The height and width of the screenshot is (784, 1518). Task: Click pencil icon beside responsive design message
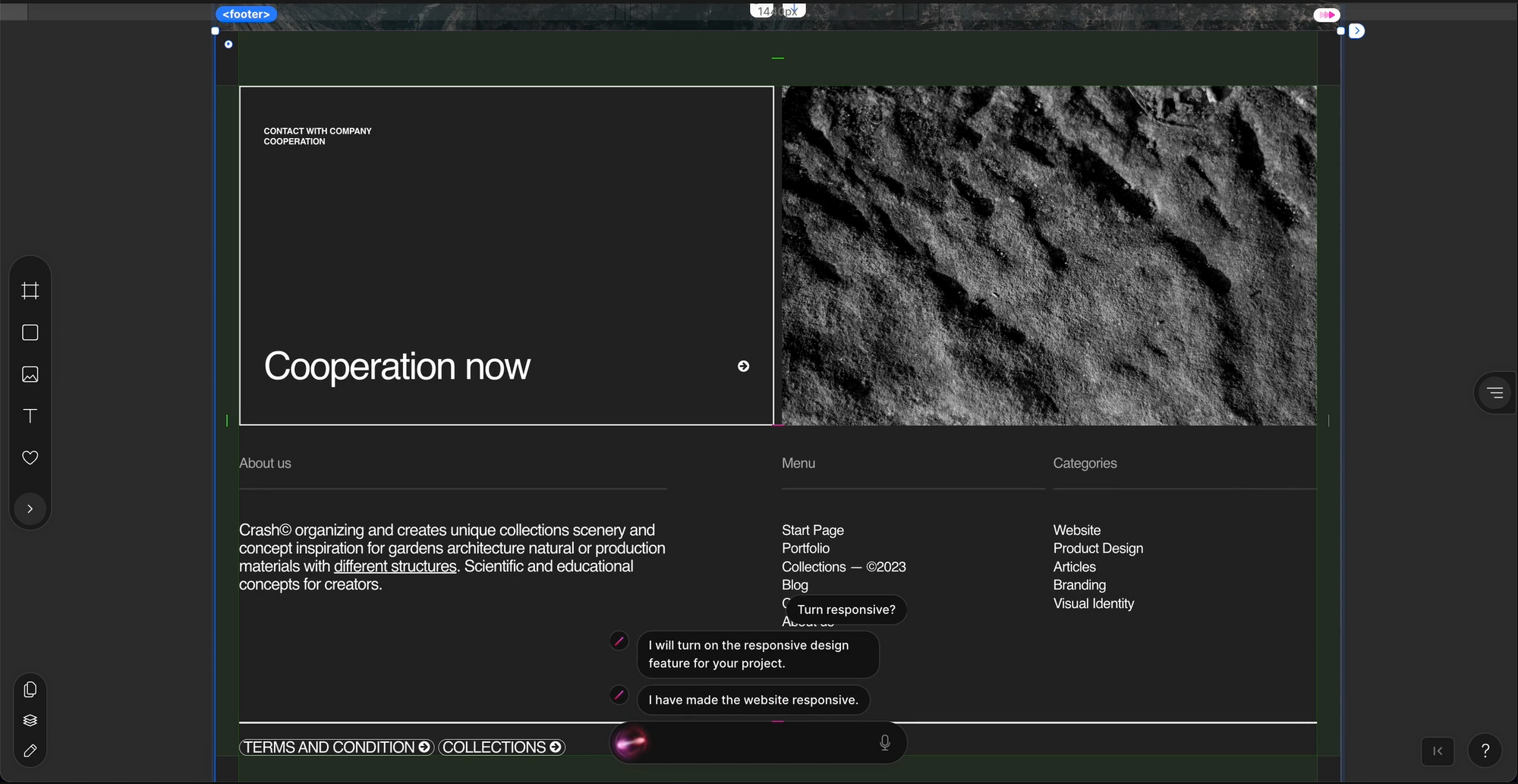click(x=619, y=641)
